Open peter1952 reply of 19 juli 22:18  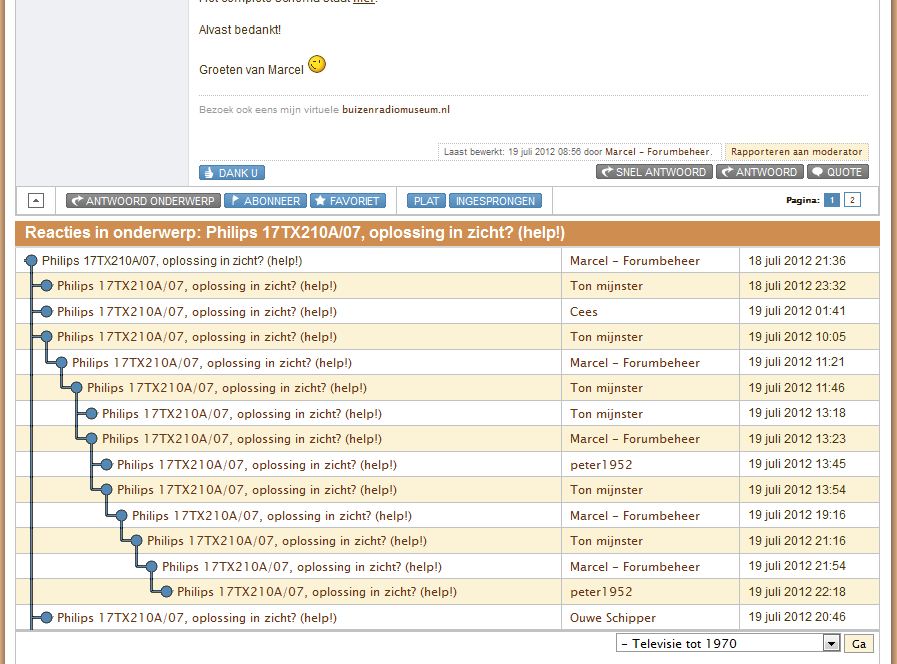[316, 591]
